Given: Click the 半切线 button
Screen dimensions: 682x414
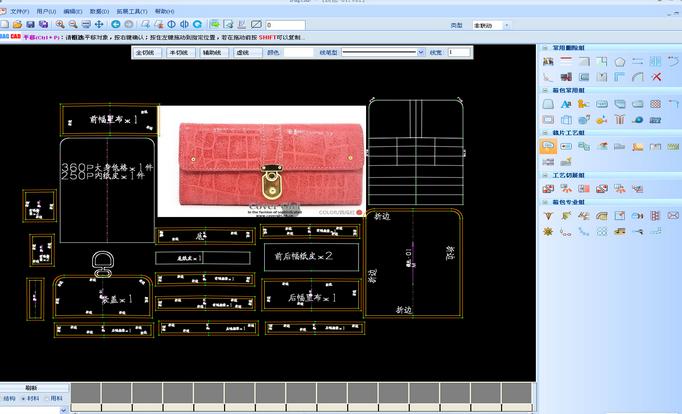Looking at the screenshot, I should [180, 53].
